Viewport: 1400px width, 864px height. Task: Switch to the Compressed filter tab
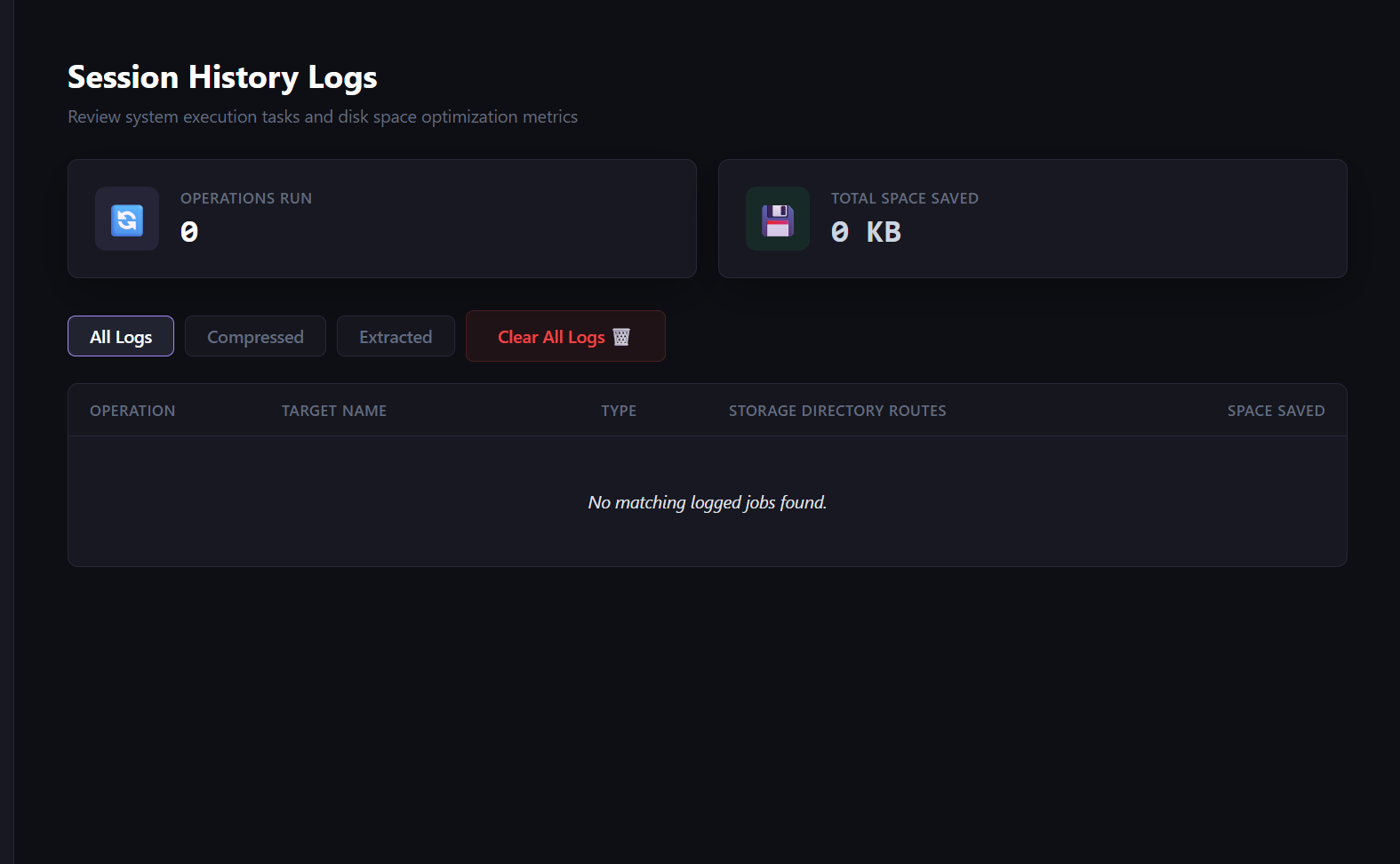(x=255, y=336)
